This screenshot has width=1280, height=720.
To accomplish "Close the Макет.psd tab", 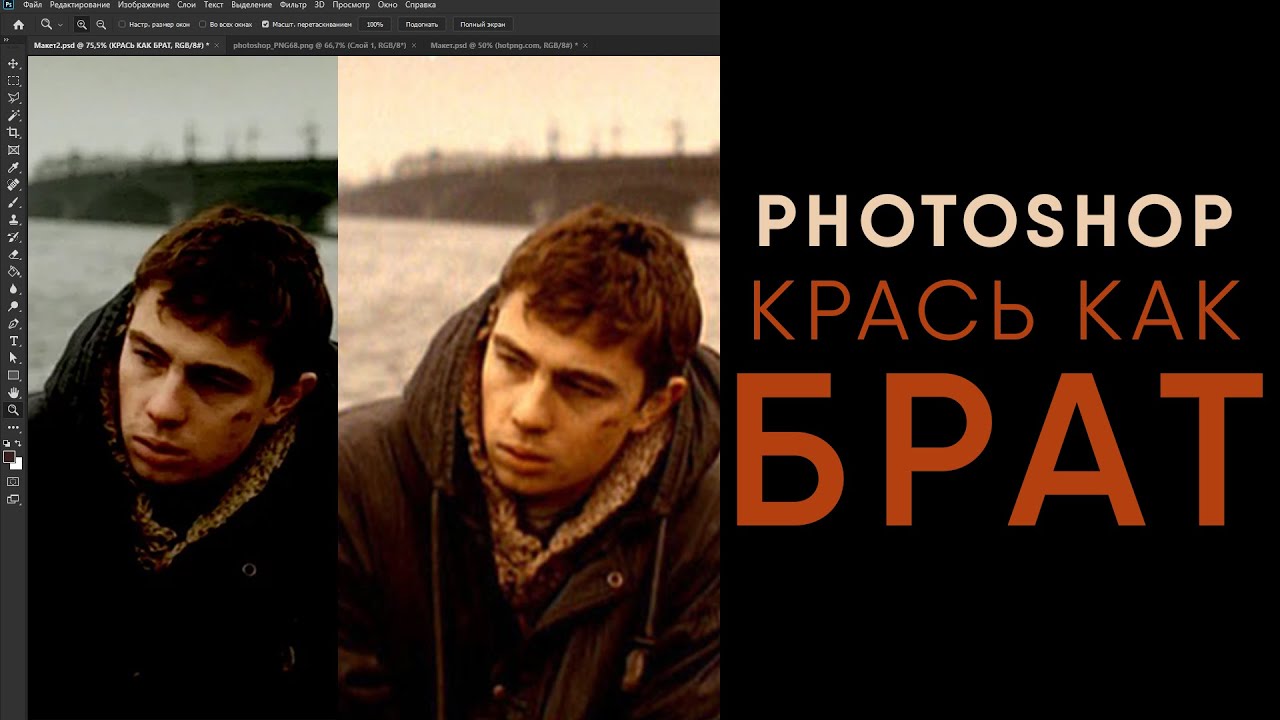I will pyautogui.click(x=585, y=45).
